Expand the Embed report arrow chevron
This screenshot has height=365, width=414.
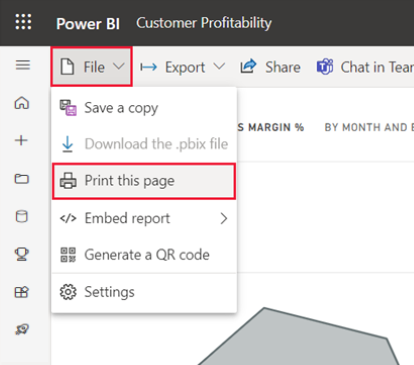pos(224,219)
